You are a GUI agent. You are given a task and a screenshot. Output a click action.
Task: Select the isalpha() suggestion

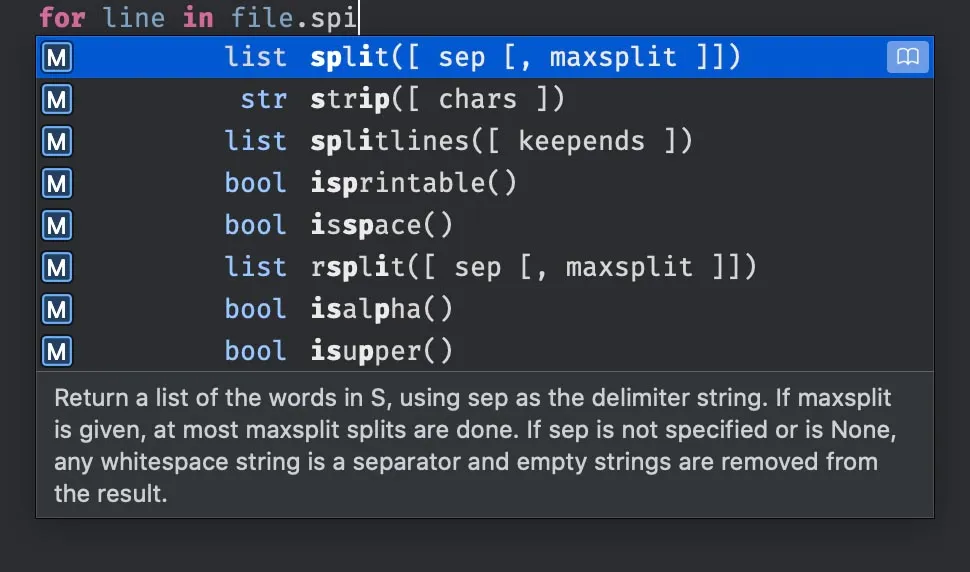pyautogui.click(x=485, y=310)
